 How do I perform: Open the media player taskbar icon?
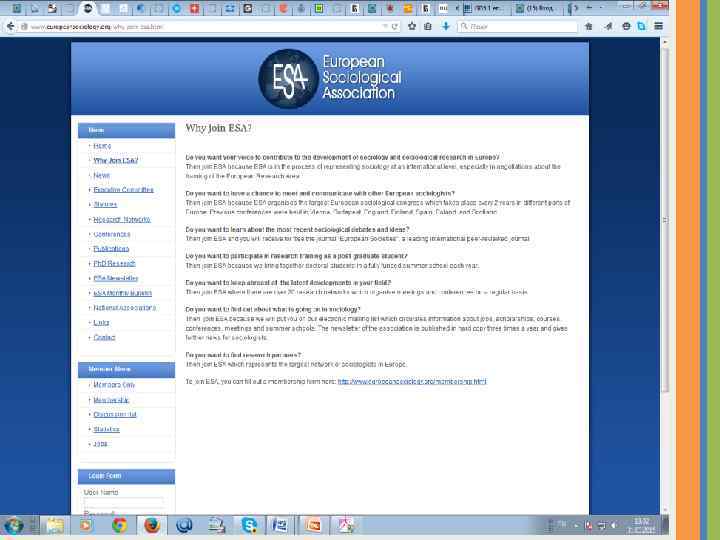click(86, 526)
